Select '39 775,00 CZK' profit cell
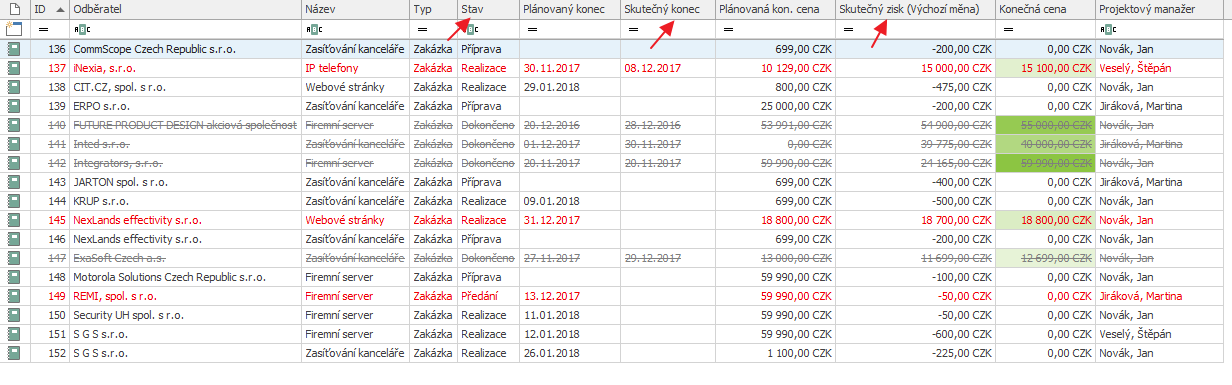This screenshot has width=1232, height=385. point(916,144)
